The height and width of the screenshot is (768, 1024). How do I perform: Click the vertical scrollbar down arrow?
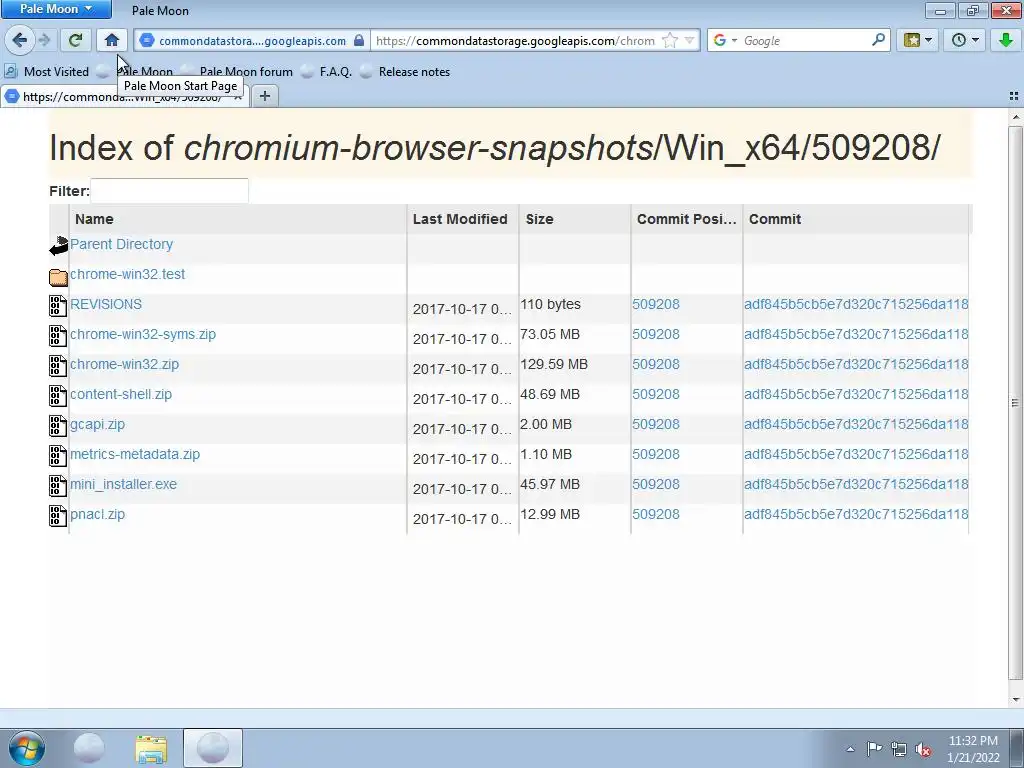[1016, 700]
